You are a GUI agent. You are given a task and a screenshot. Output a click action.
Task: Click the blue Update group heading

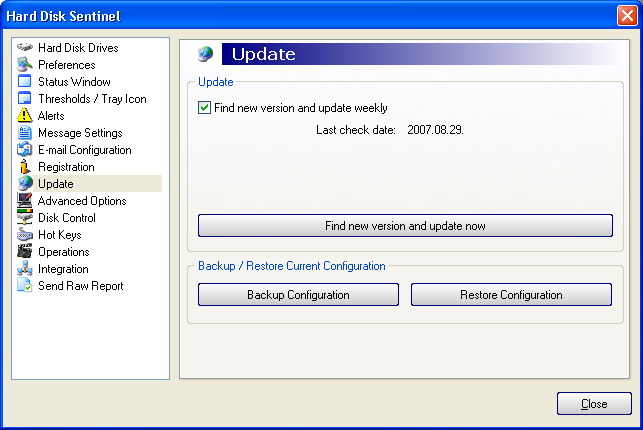click(216, 82)
